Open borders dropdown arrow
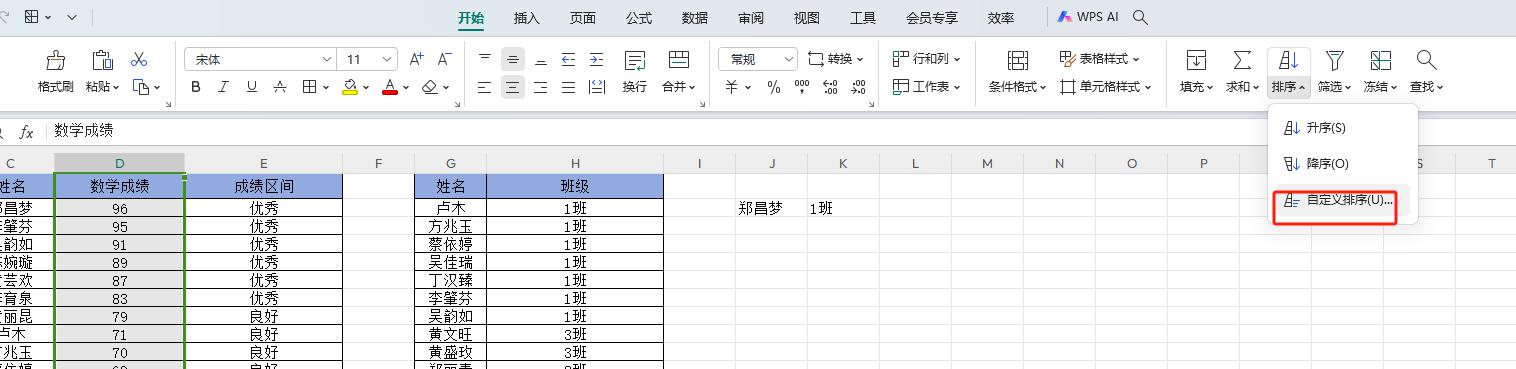This screenshot has width=1516, height=369. point(326,88)
